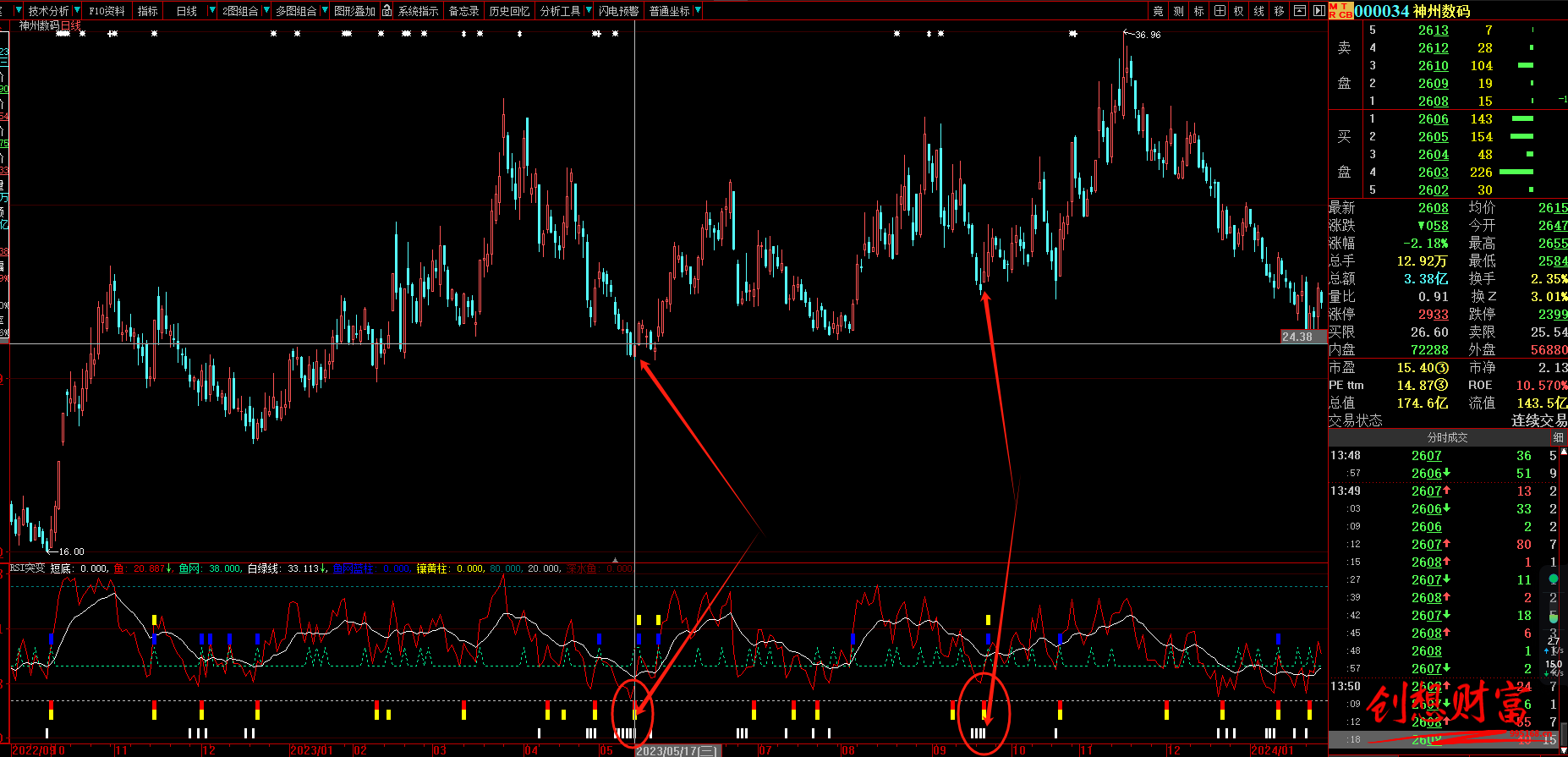The height and width of the screenshot is (757, 1568).
Task: Click the 涨停 price 2933
Action: [1434, 315]
